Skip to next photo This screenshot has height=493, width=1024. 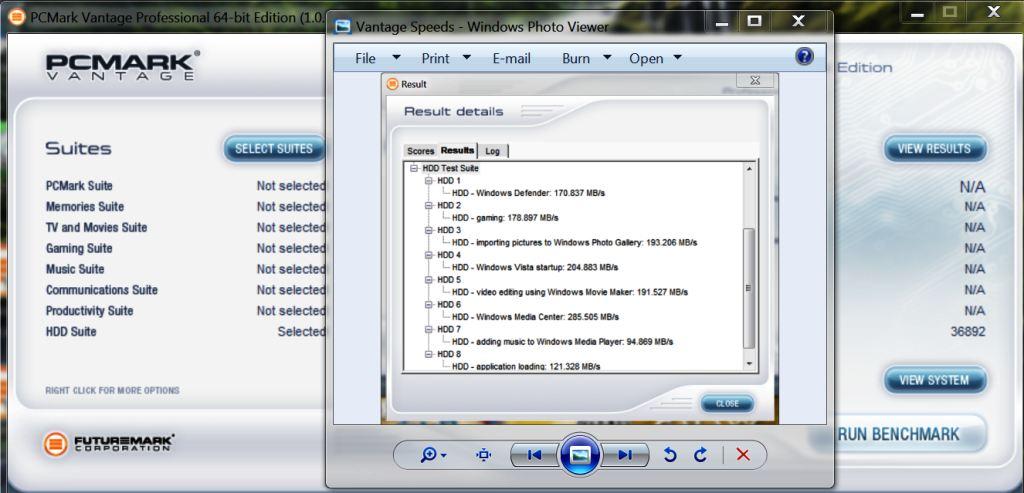tap(626, 455)
